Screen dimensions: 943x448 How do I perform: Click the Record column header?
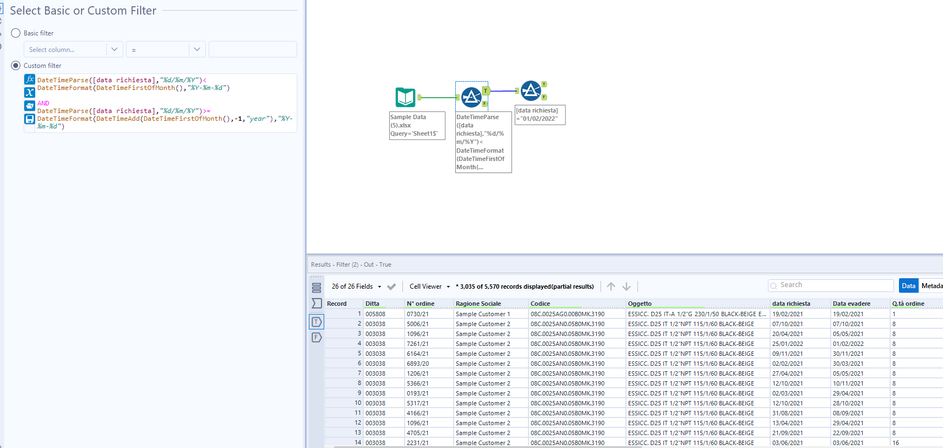(344, 304)
